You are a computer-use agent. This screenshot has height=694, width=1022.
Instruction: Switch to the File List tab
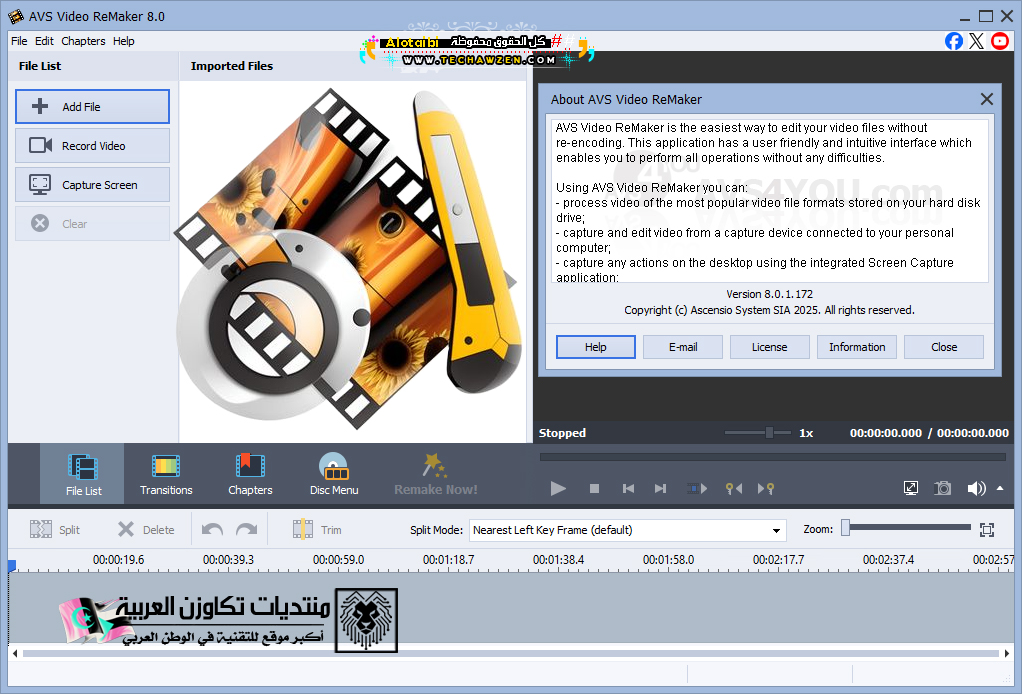click(83, 474)
